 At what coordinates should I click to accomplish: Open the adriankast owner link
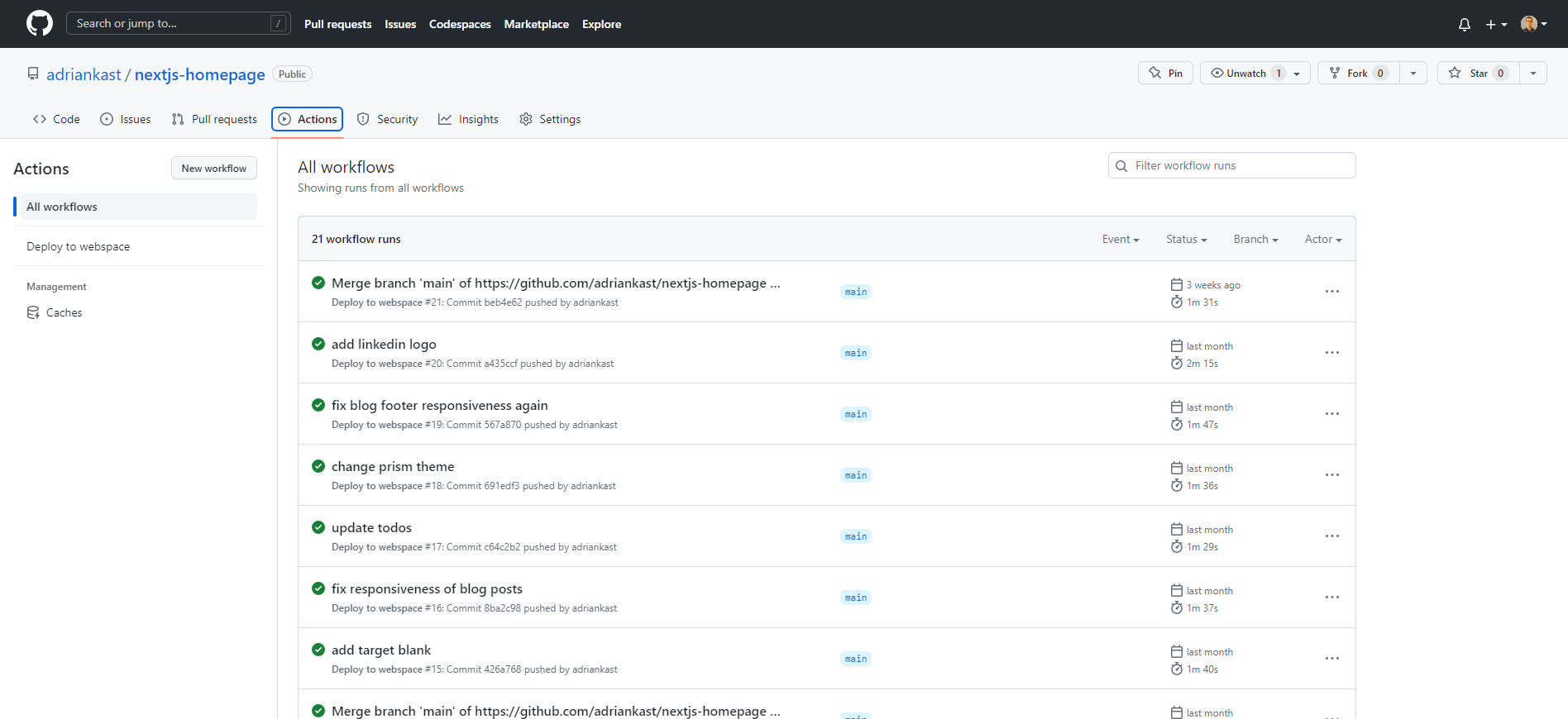coord(84,74)
